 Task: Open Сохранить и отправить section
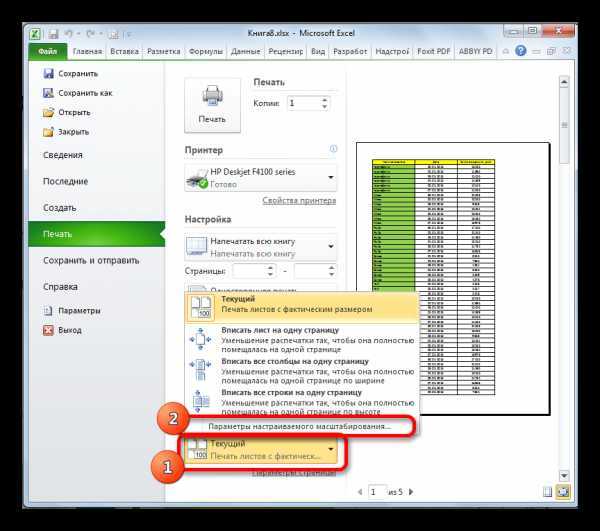coord(91,261)
